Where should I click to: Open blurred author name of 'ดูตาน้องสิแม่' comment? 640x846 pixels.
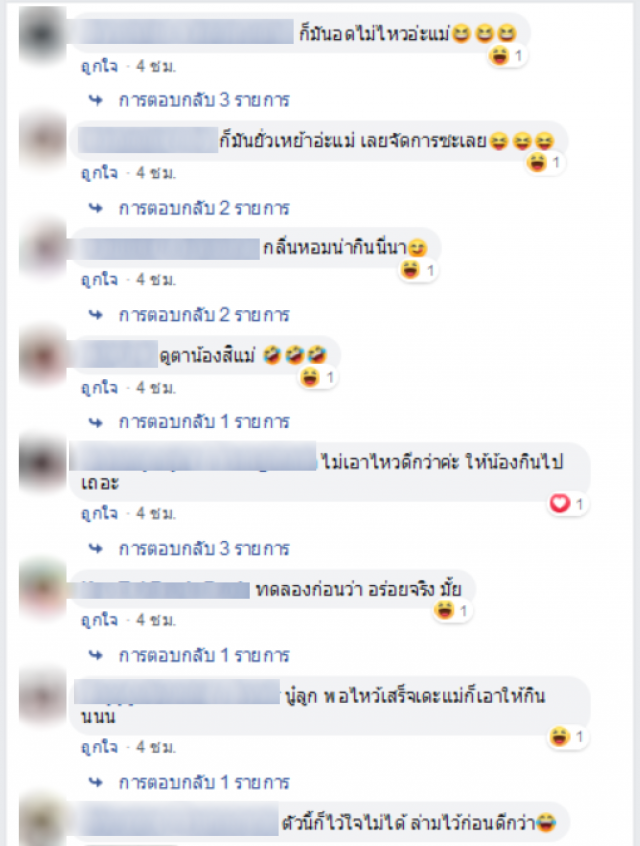(114, 354)
